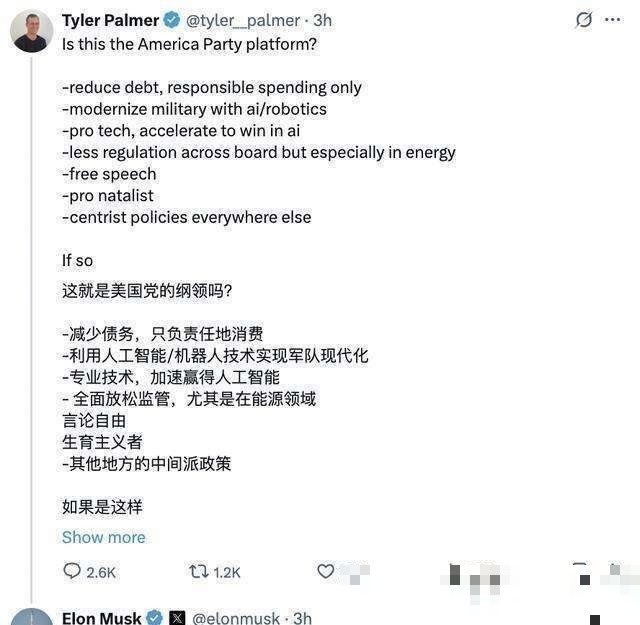Click the 3h timestamp on Tyler's tweet
Viewport: 640px width, 625px height.
[321, 20]
